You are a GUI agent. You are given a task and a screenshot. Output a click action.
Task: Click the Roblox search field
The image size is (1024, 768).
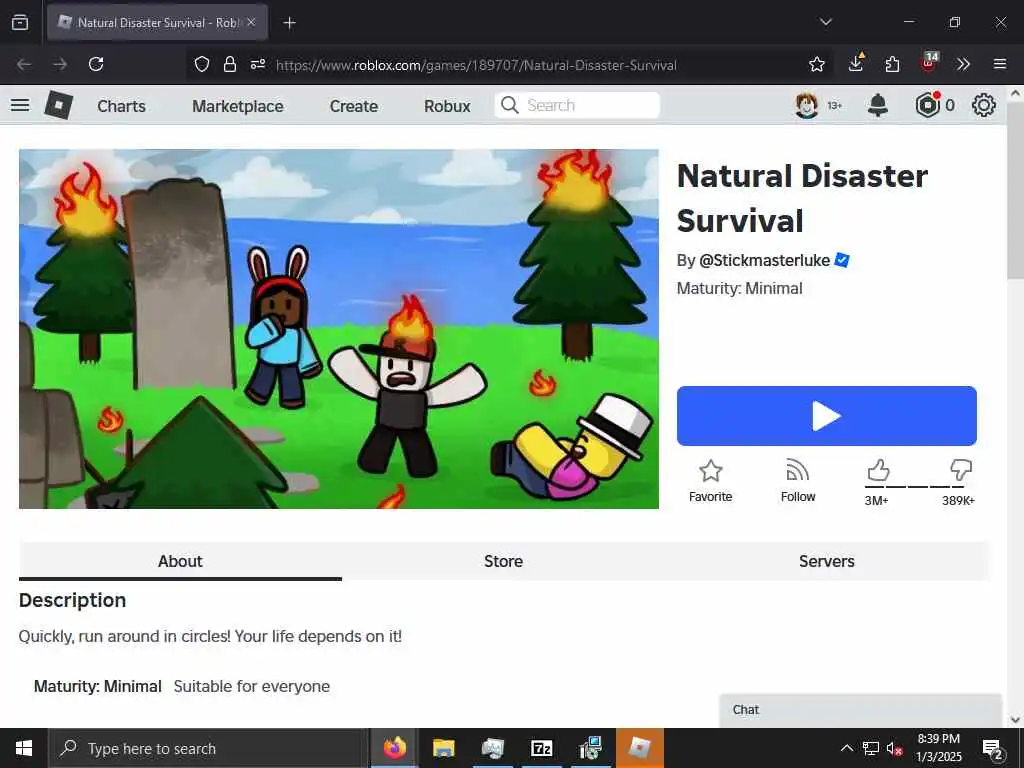click(x=577, y=105)
